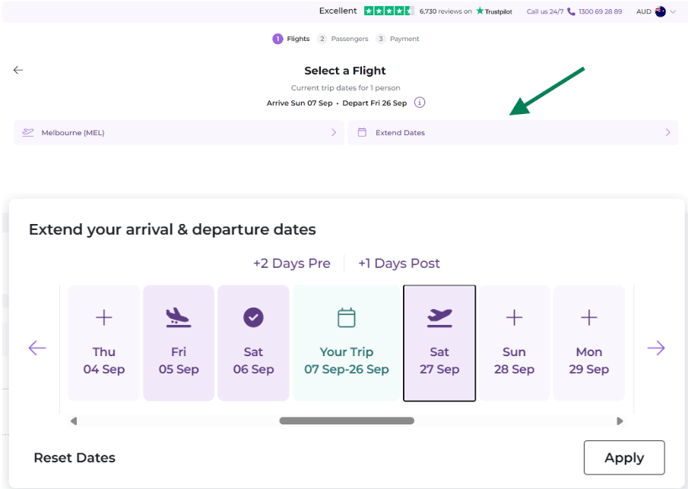The image size is (688, 489).
Task: Open the trip dates info icon
Action: [x=420, y=103]
